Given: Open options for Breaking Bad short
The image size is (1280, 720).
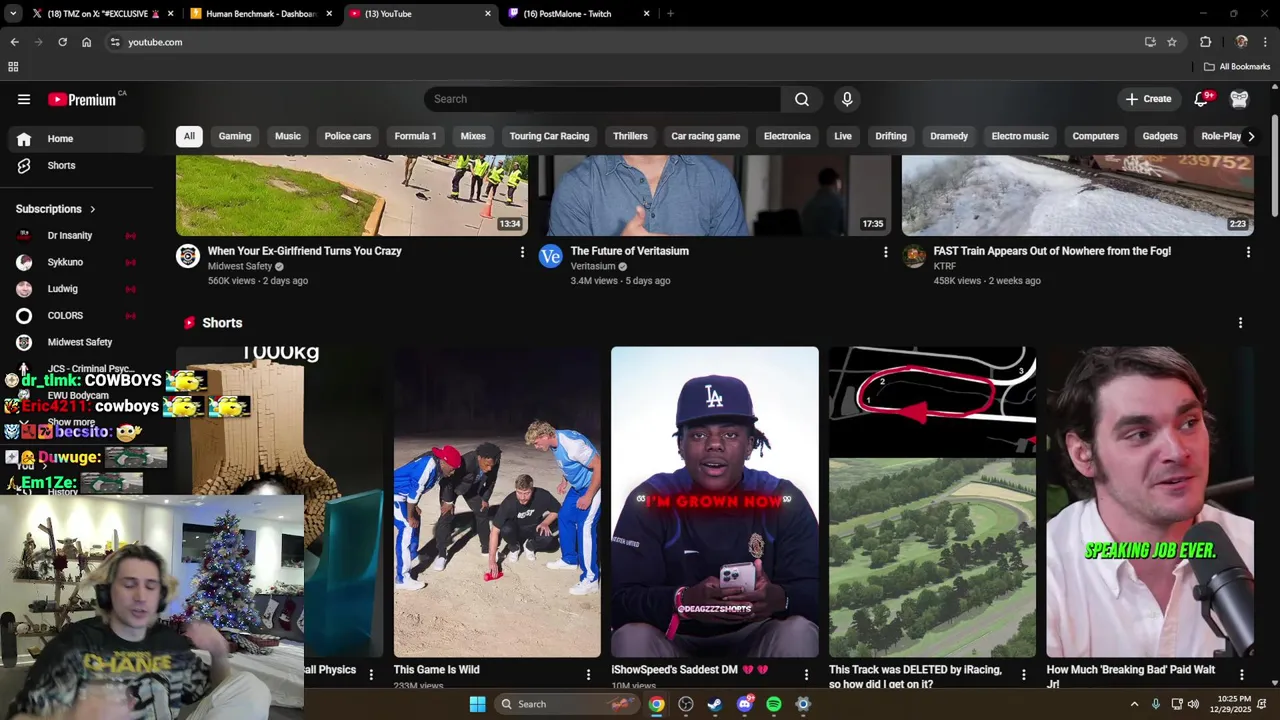Looking at the screenshot, I should (x=1241, y=675).
